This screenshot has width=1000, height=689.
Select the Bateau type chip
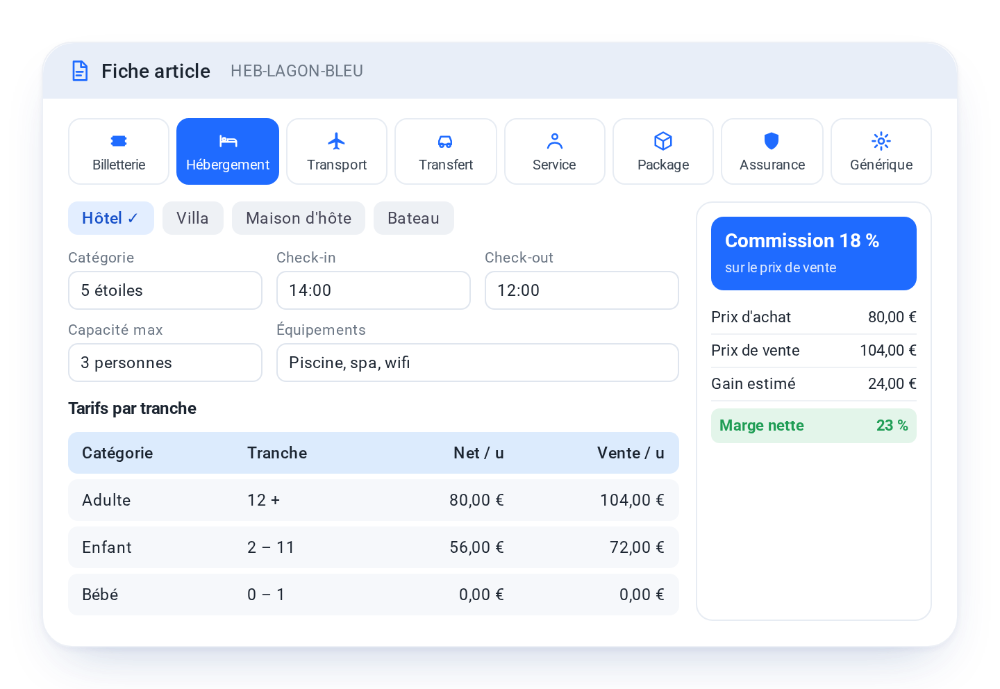coord(413,218)
